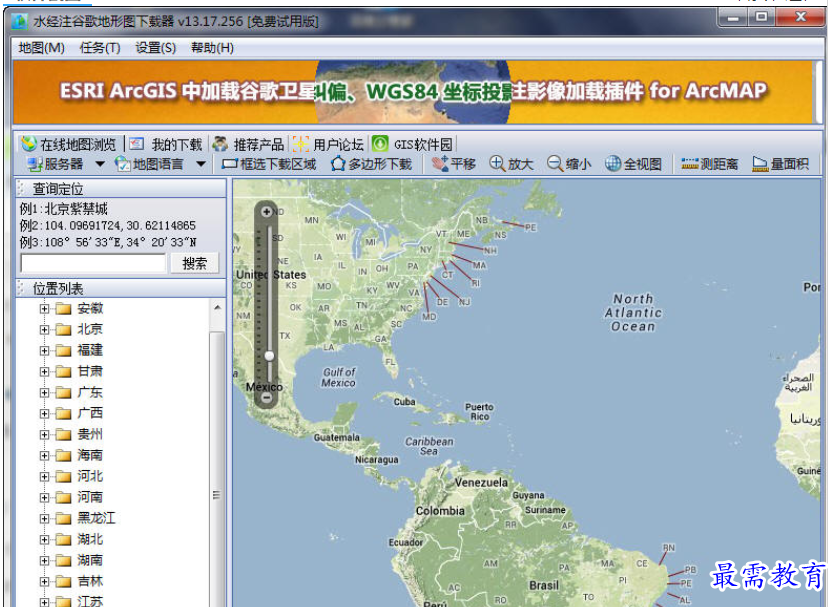This screenshot has height=607, width=834.
Task: Select the 测距离 measure distance tool
Action: coord(710,164)
